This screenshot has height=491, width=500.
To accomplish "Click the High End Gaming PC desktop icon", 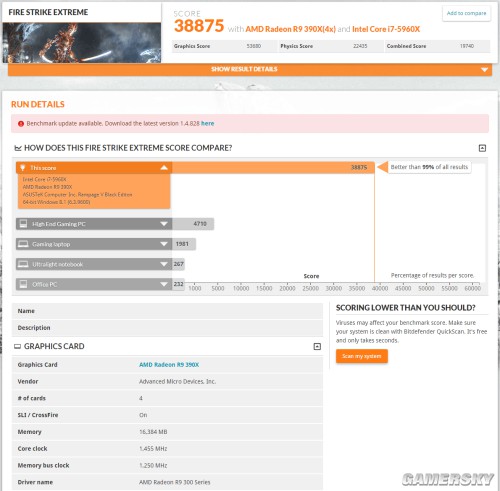I will [x=23, y=224].
